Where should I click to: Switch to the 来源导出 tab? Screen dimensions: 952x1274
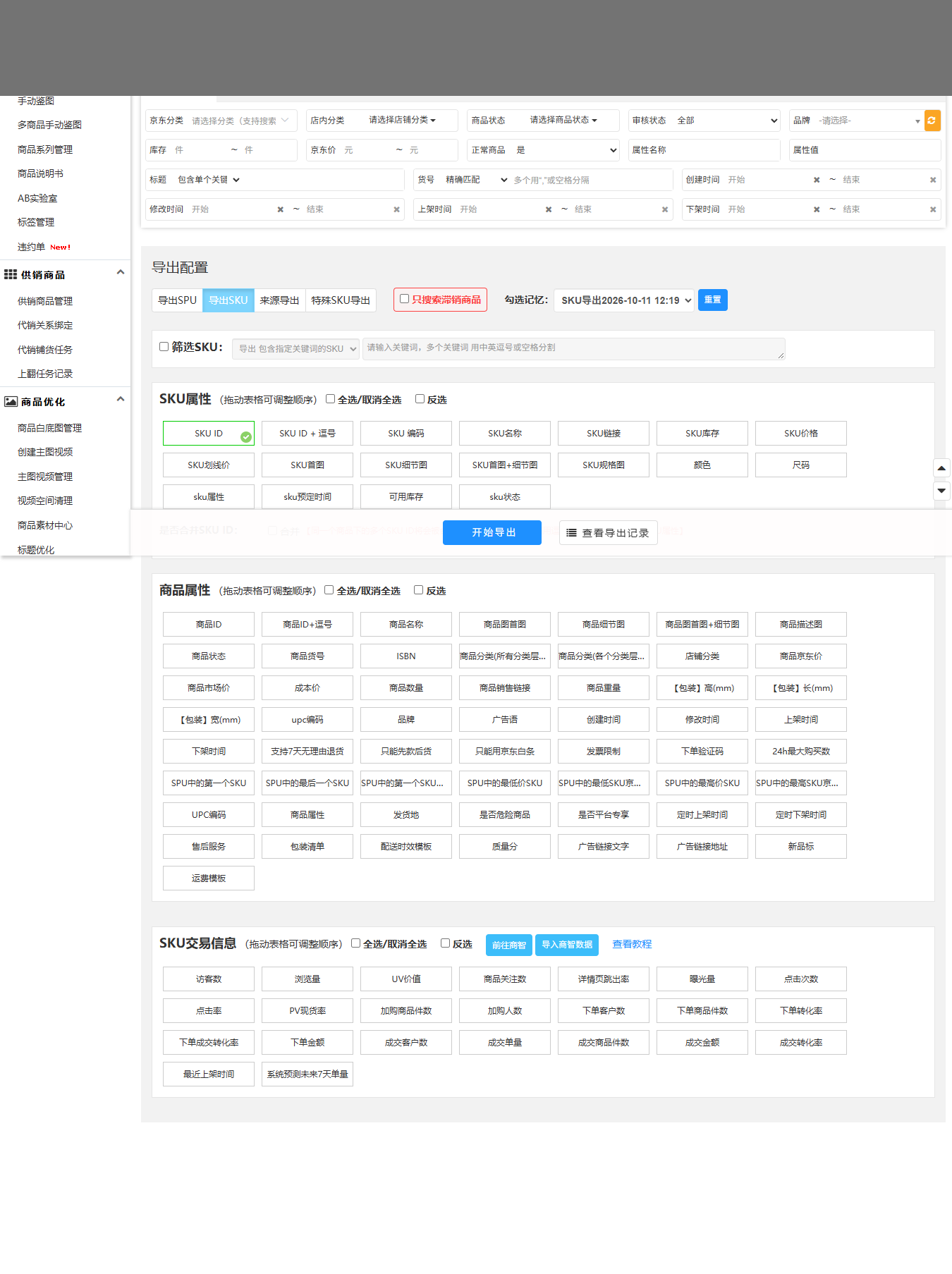[x=279, y=300]
